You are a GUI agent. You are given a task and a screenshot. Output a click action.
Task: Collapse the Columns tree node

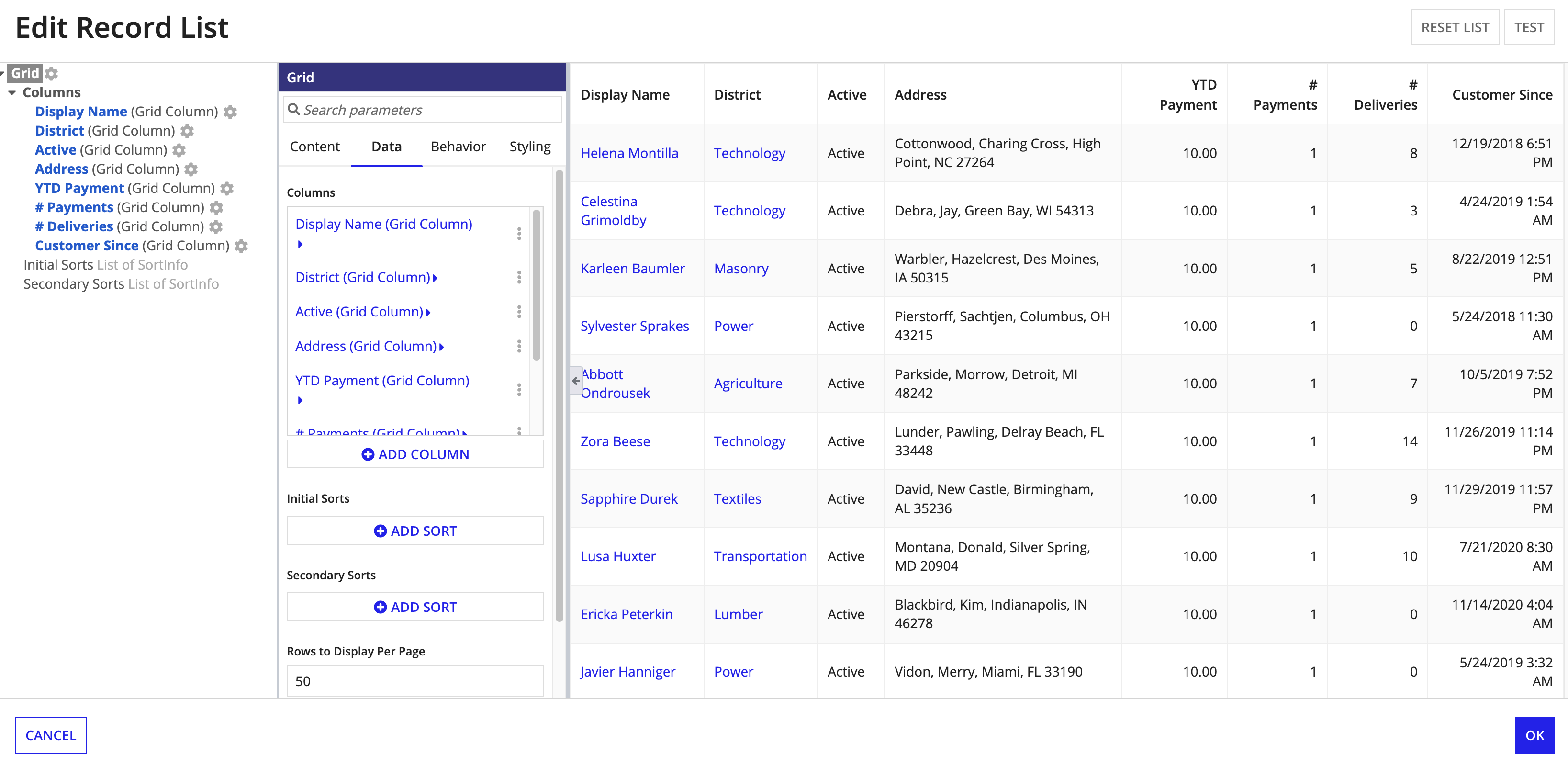pos(12,93)
